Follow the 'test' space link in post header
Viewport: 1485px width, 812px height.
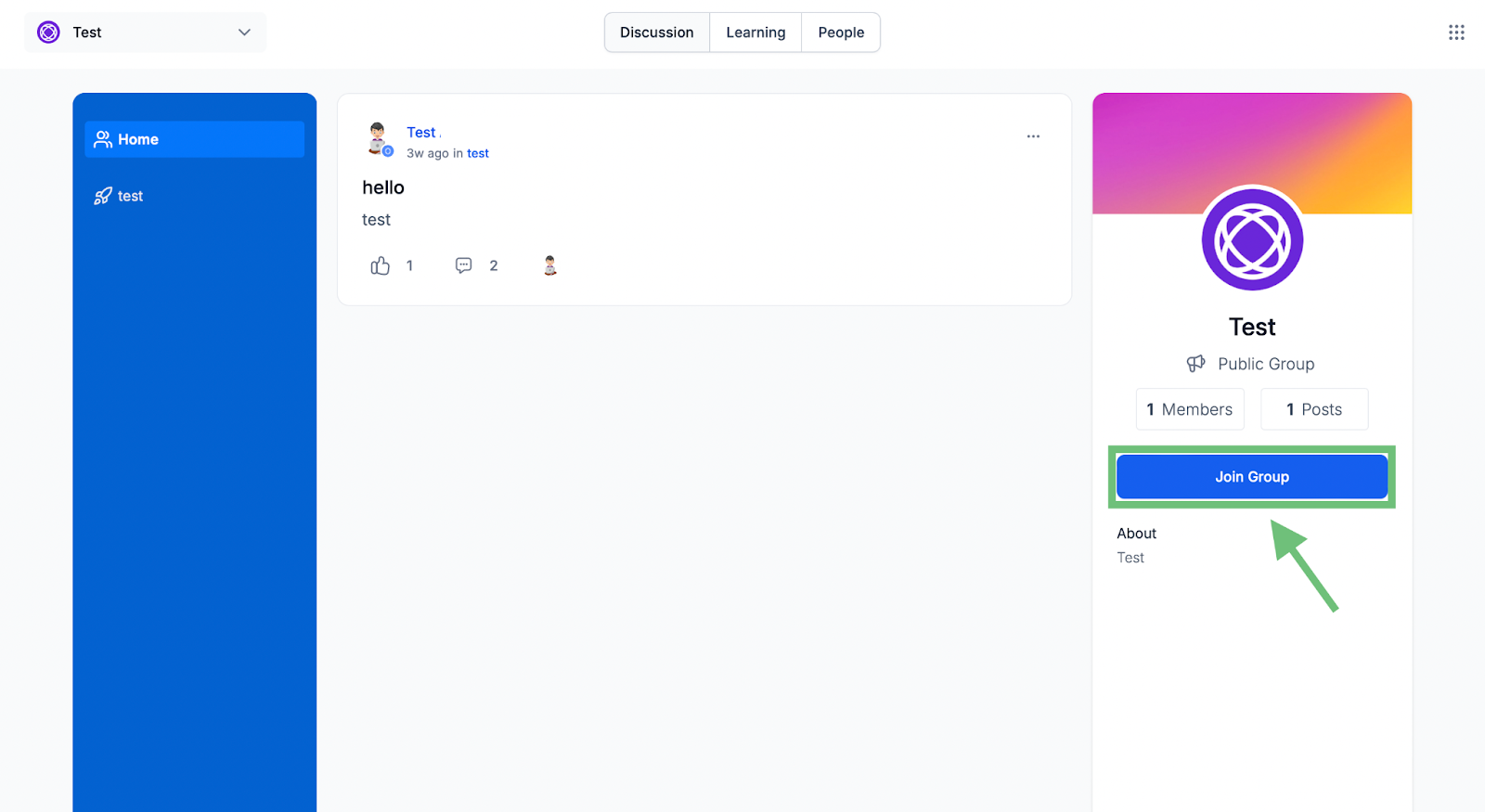(x=478, y=153)
